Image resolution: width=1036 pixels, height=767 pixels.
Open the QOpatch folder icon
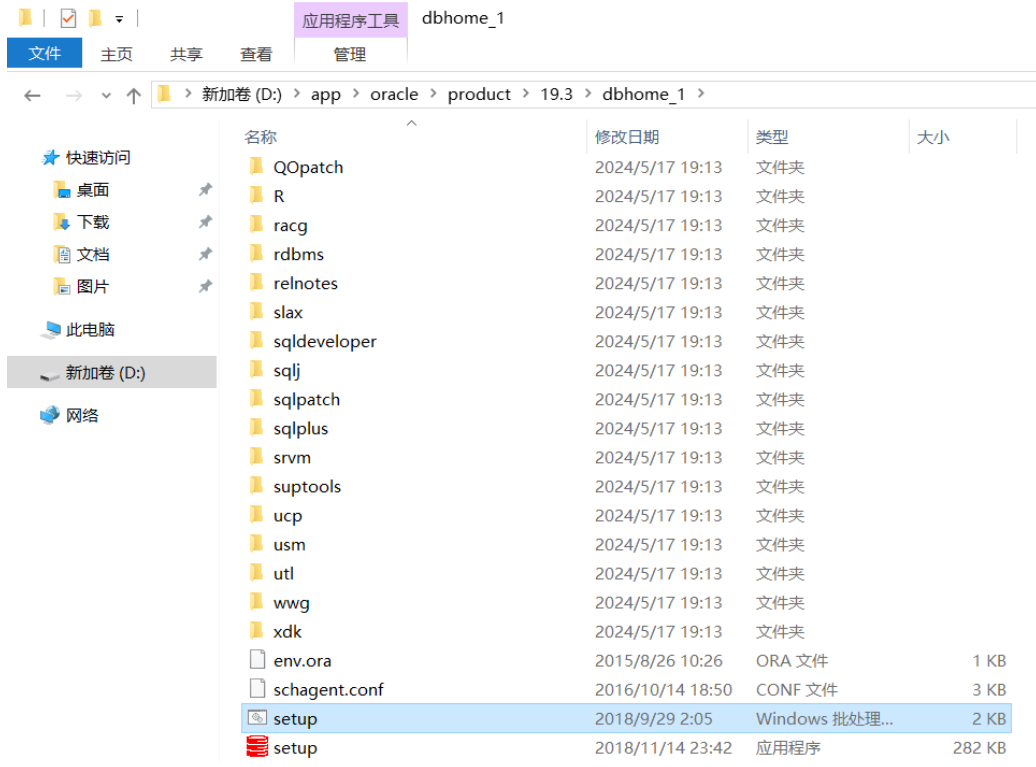click(x=257, y=166)
